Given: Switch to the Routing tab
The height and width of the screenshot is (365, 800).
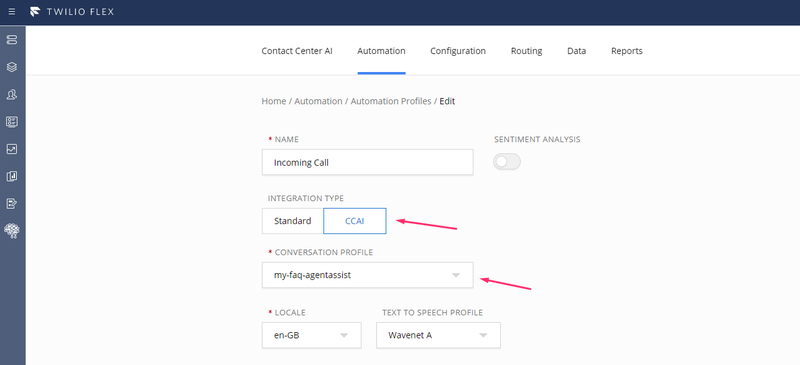Looking at the screenshot, I should point(526,51).
